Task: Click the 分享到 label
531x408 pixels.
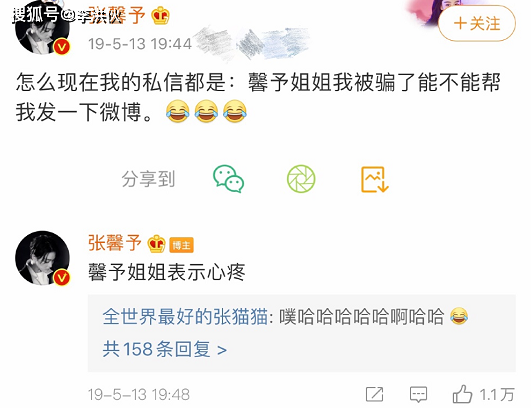Action: (148, 179)
